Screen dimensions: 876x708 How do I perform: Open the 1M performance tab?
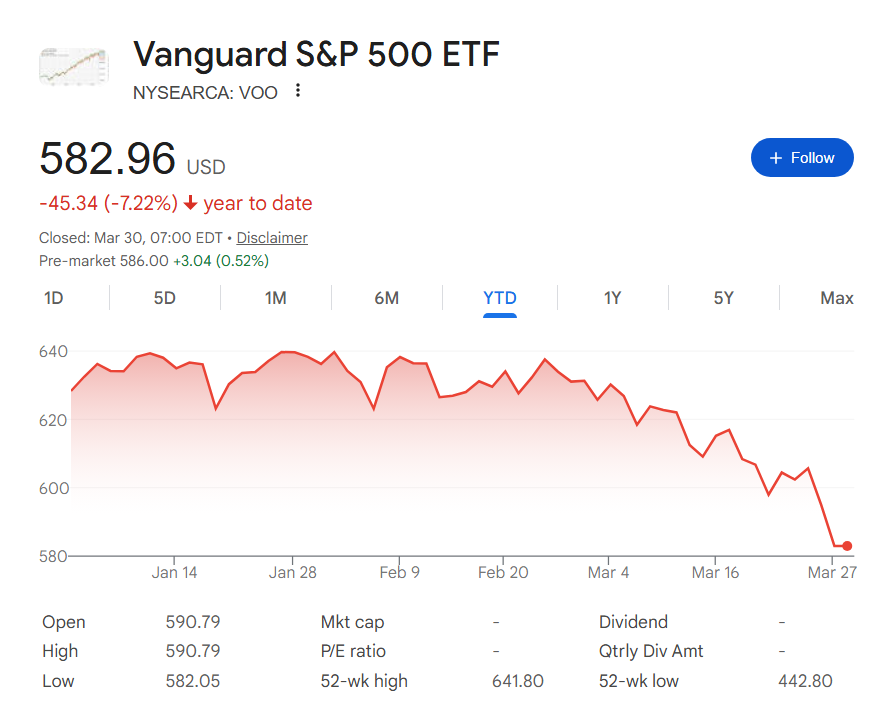point(274,298)
